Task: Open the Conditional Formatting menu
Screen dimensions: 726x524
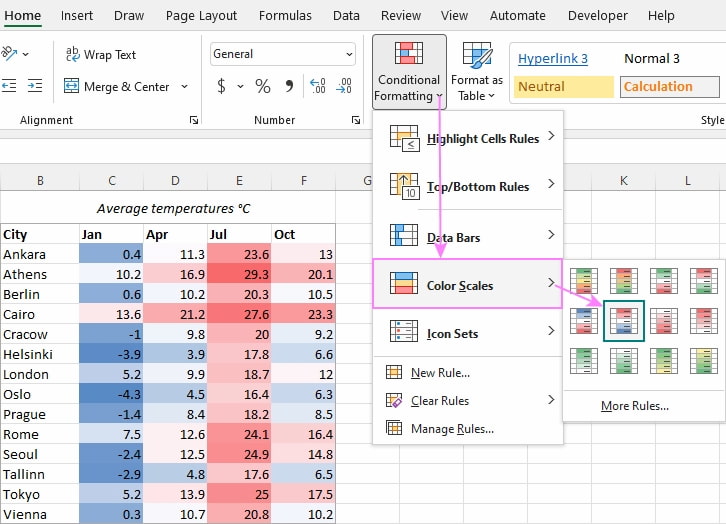Action: (x=409, y=72)
